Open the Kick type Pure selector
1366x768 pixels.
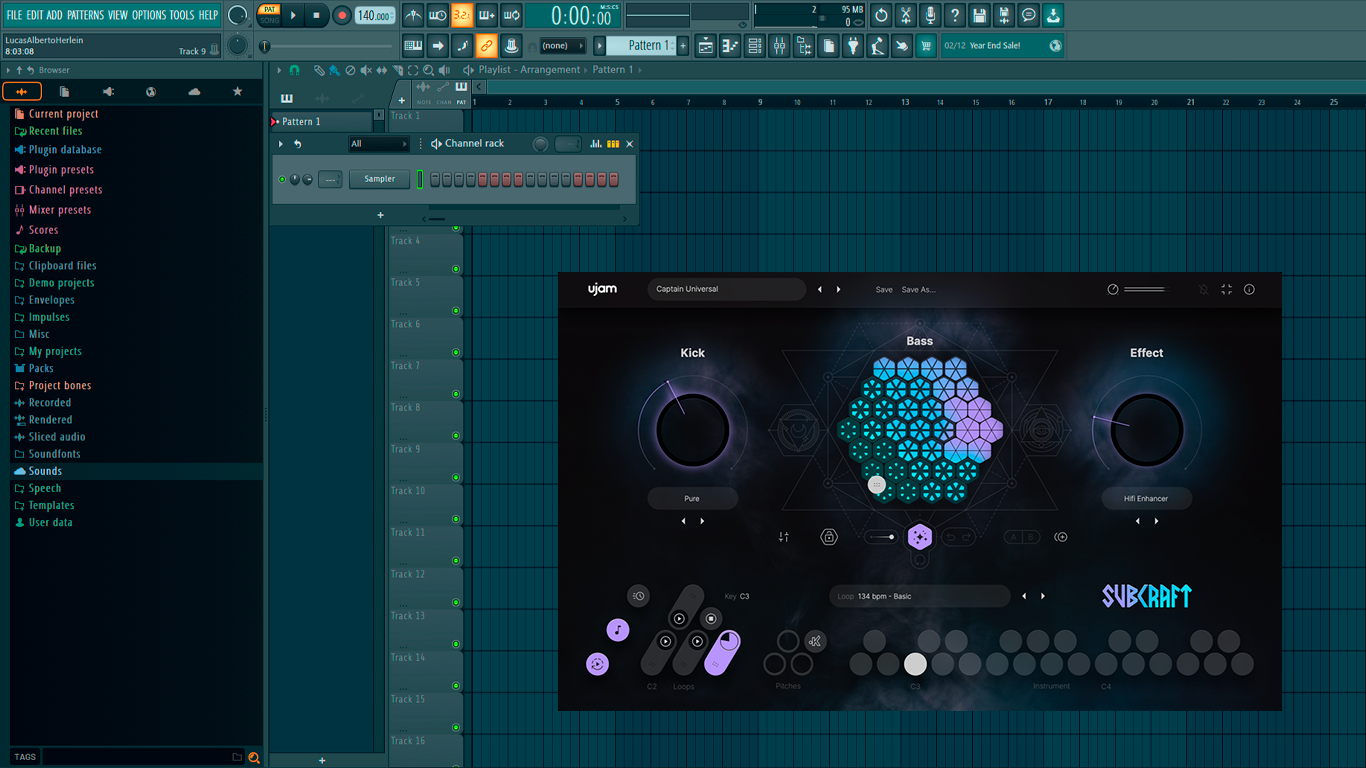[692, 498]
